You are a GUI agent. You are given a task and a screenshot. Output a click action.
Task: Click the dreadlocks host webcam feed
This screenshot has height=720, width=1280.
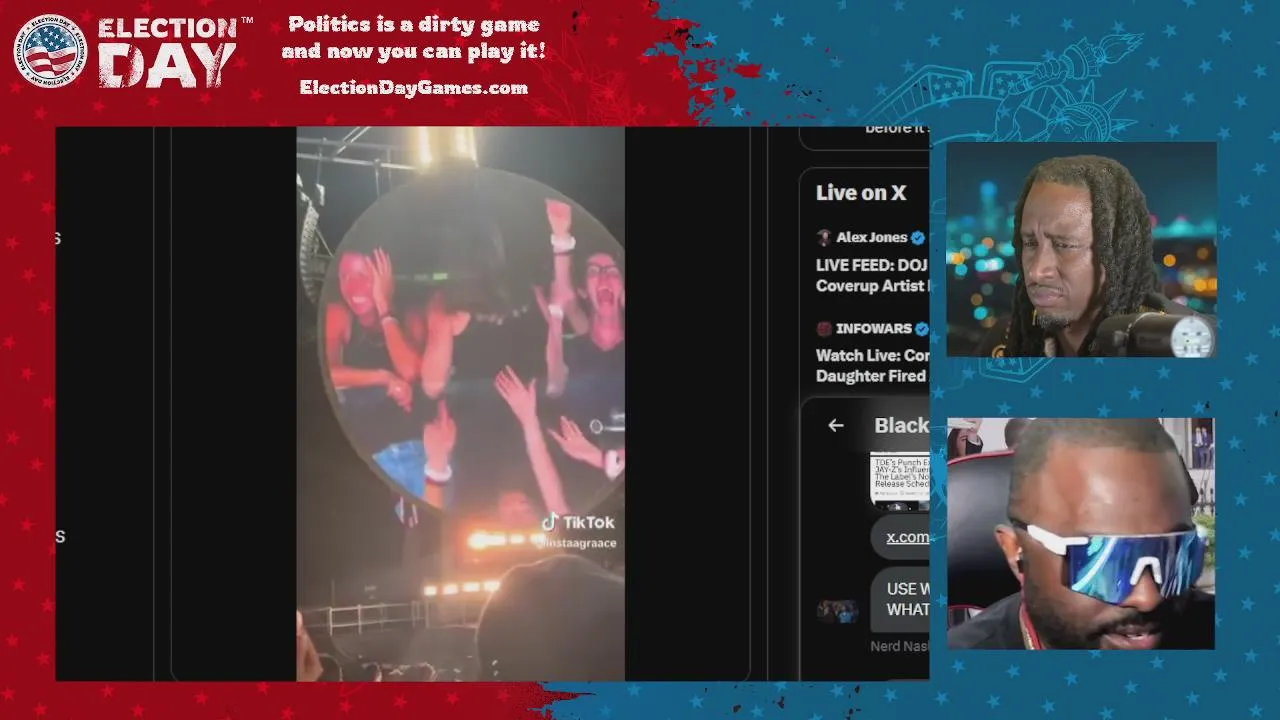1081,250
